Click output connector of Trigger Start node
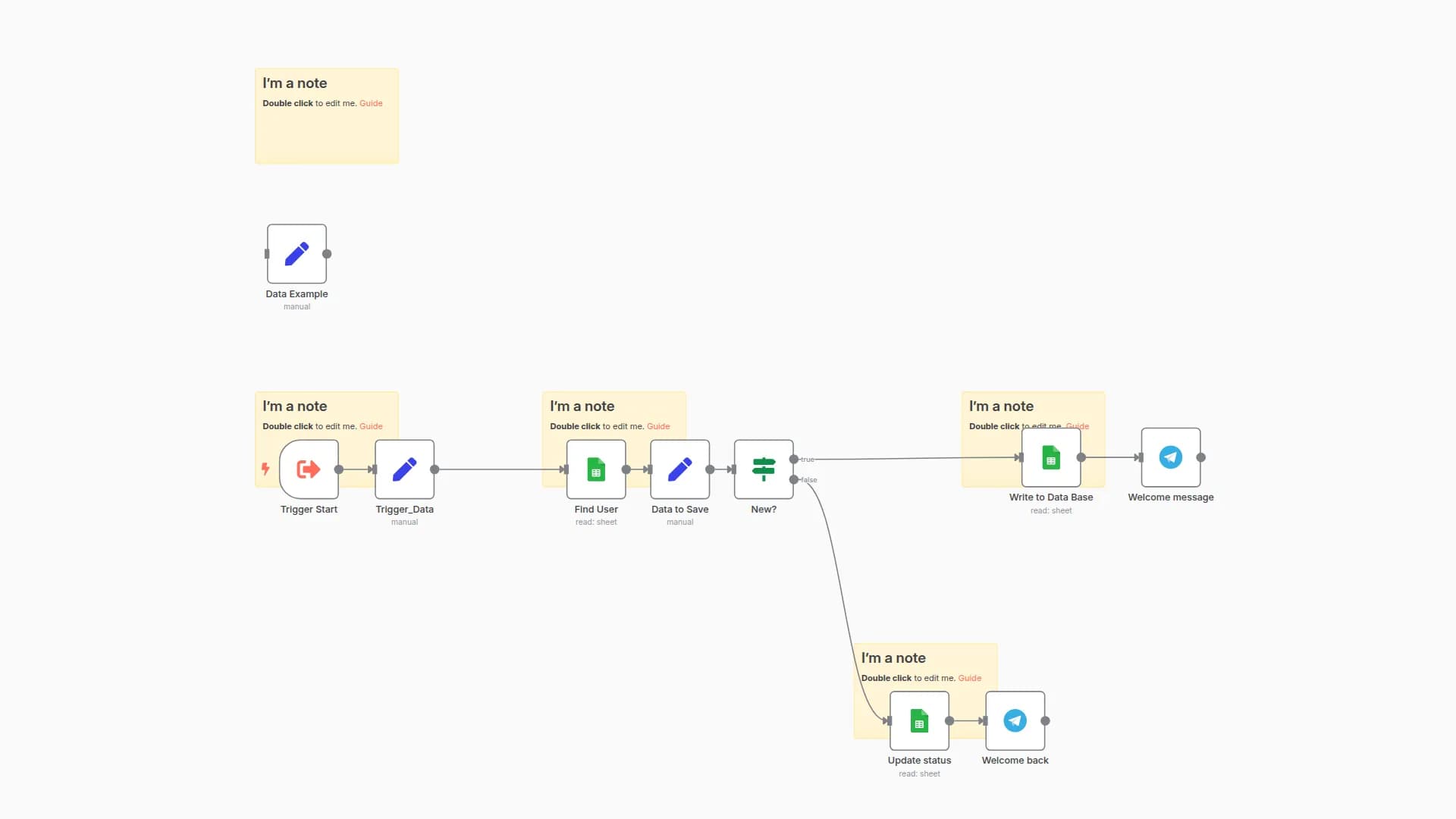Image resolution: width=1456 pixels, height=819 pixels. coord(339,469)
